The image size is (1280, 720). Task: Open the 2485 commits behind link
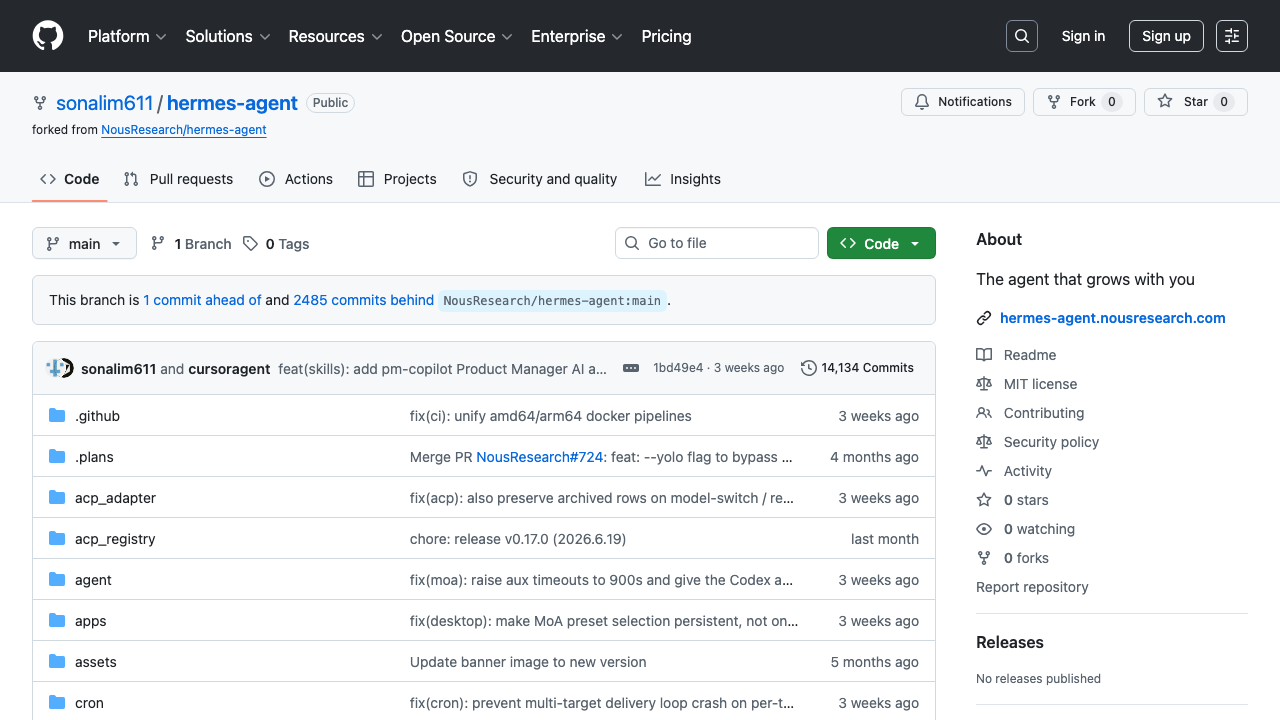364,300
